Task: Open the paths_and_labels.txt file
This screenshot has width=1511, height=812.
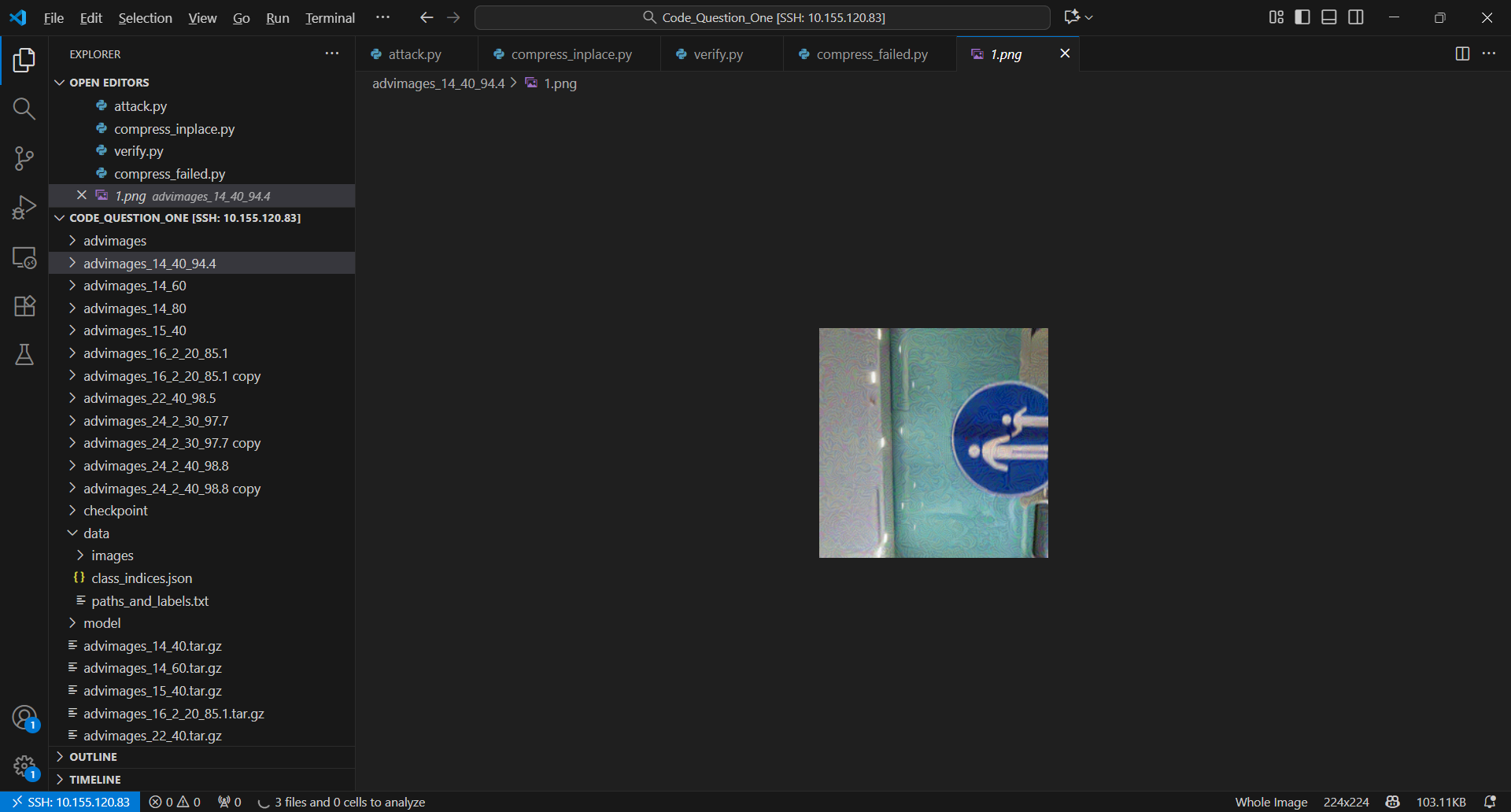Action: click(x=150, y=601)
